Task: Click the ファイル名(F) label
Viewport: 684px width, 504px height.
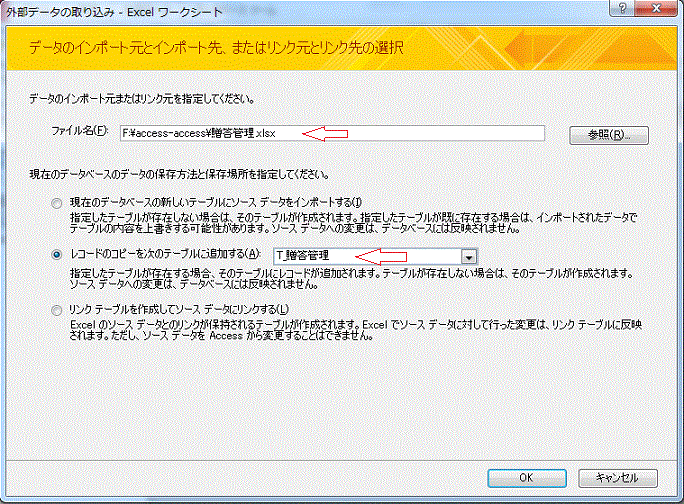Action: pos(79,130)
